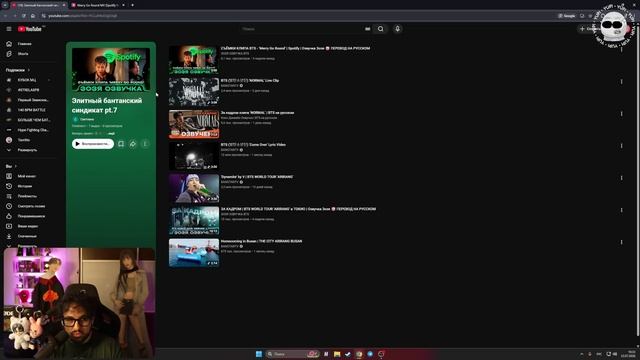
Task: Open a new browser tab
Action: (x=132, y=5)
